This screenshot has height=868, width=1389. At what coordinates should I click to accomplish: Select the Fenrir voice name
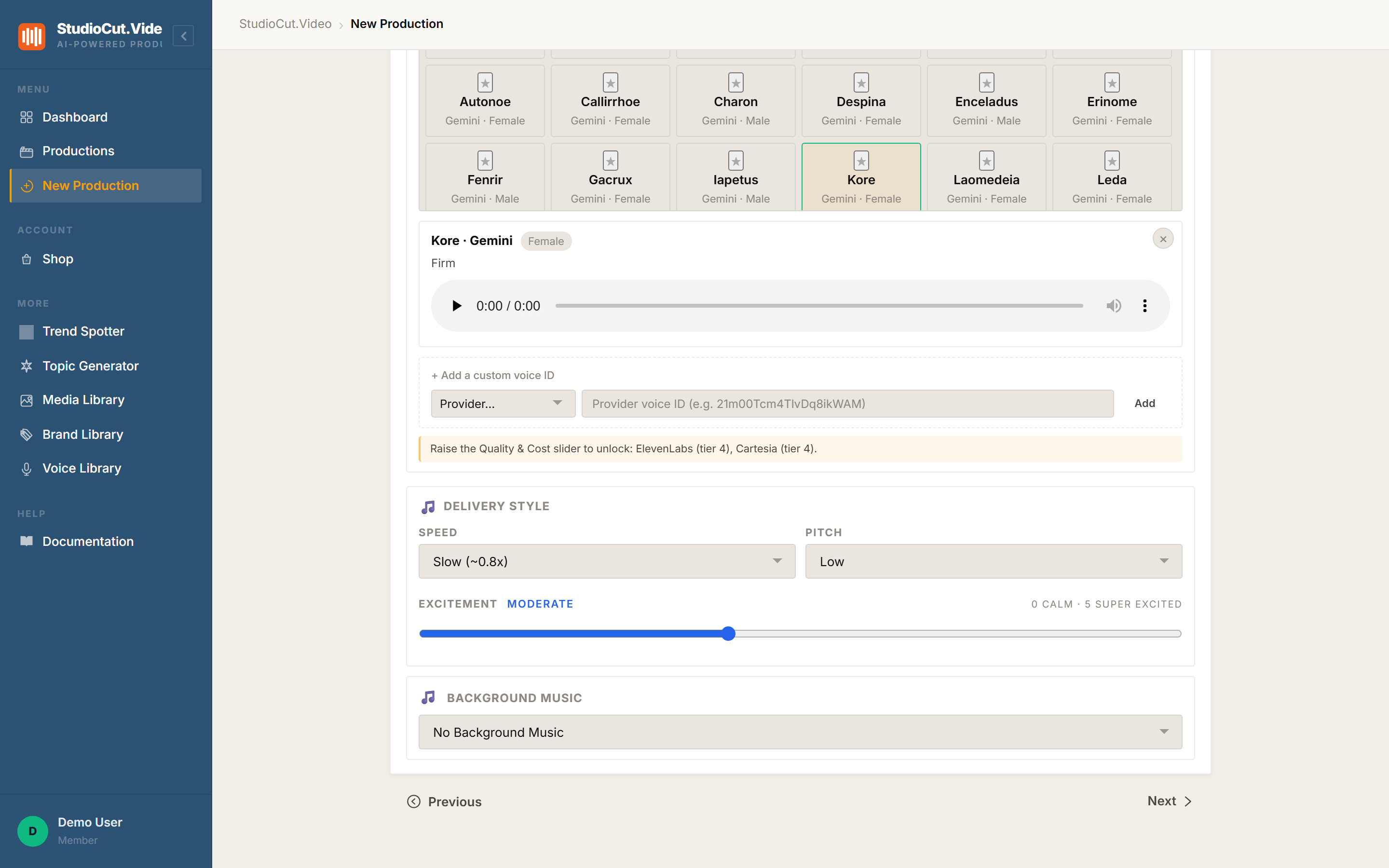485,180
